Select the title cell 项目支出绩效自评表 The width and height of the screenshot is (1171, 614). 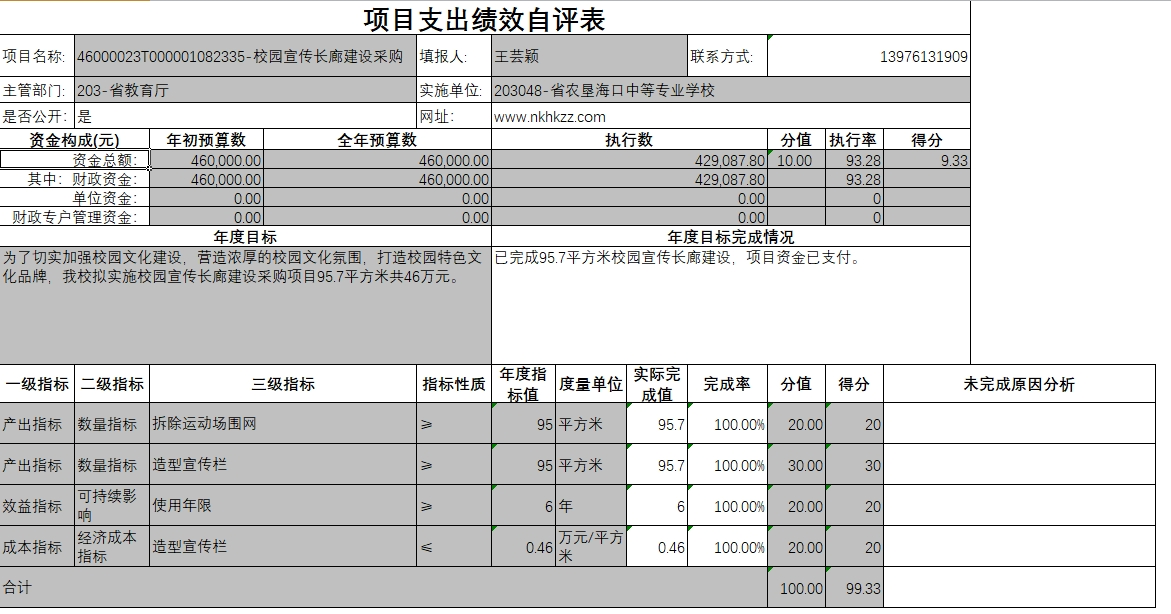485,19
